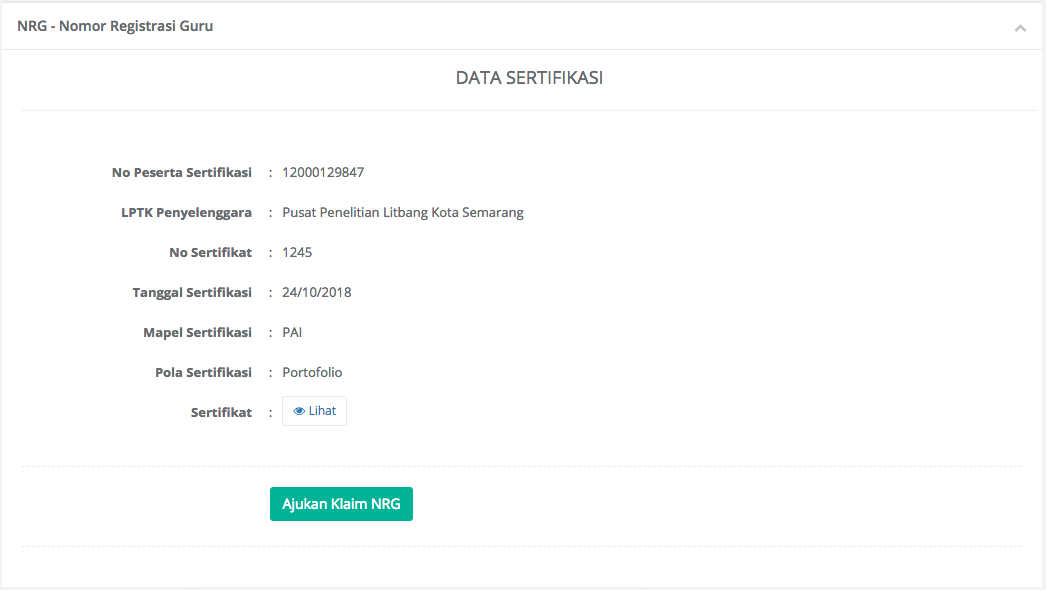Viewport: 1046px width, 590px height.
Task: Click the No Peserta Sertifikasi label
Action: (182, 172)
